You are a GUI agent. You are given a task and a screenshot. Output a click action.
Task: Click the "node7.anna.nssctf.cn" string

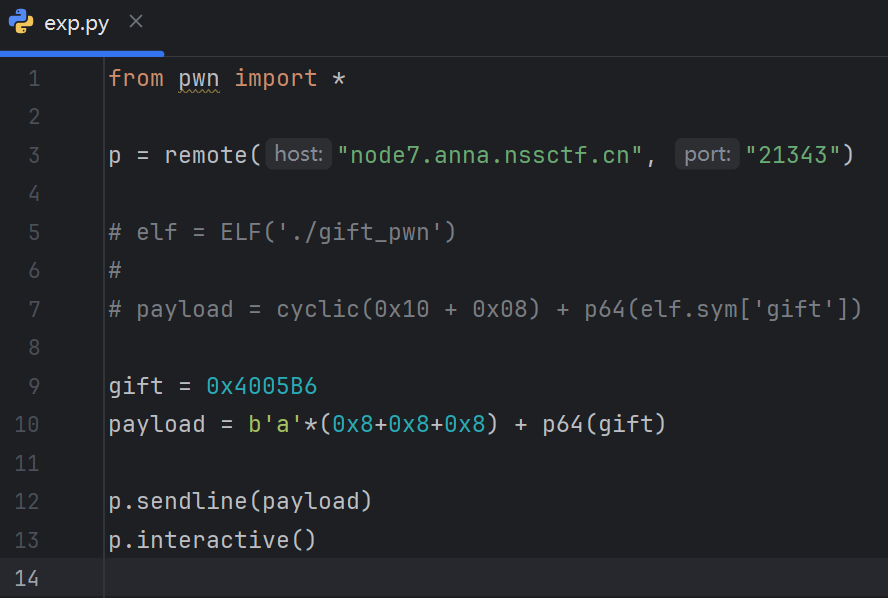(489, 155)
